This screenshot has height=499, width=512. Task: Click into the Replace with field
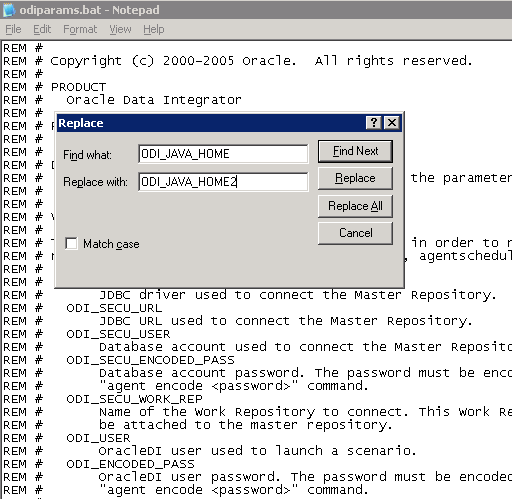[223, 182]
